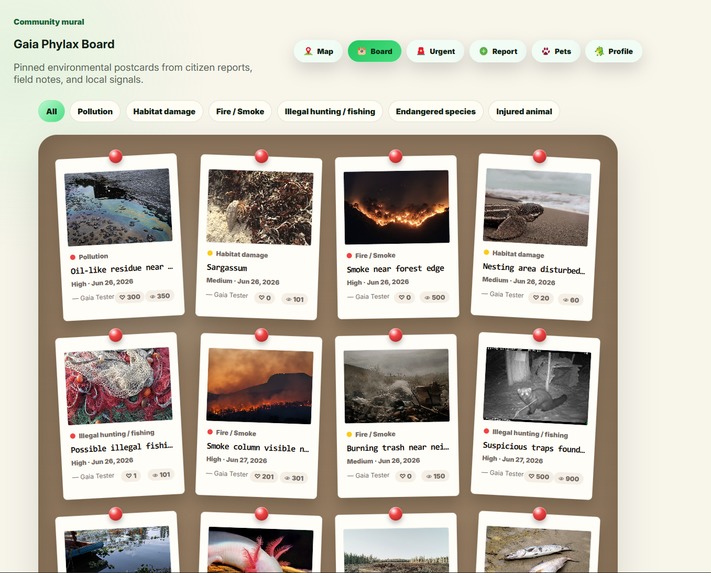Select the Board tab
Image resolution: width=711 pixels, height=573 pixels.
click(375, 51)
